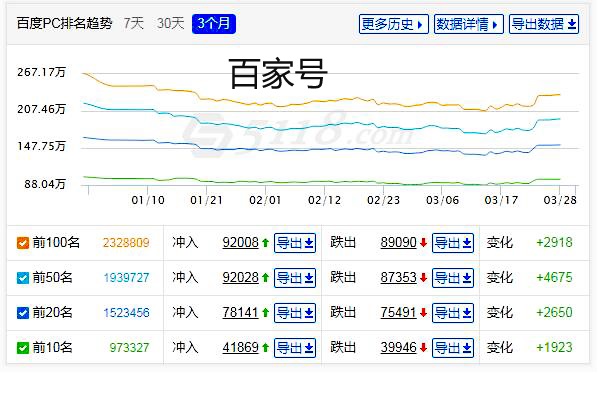Viewport: 598px width, 419px height.
Task: Open the 75491 跌出 link
Action: (x=398, y=313)
